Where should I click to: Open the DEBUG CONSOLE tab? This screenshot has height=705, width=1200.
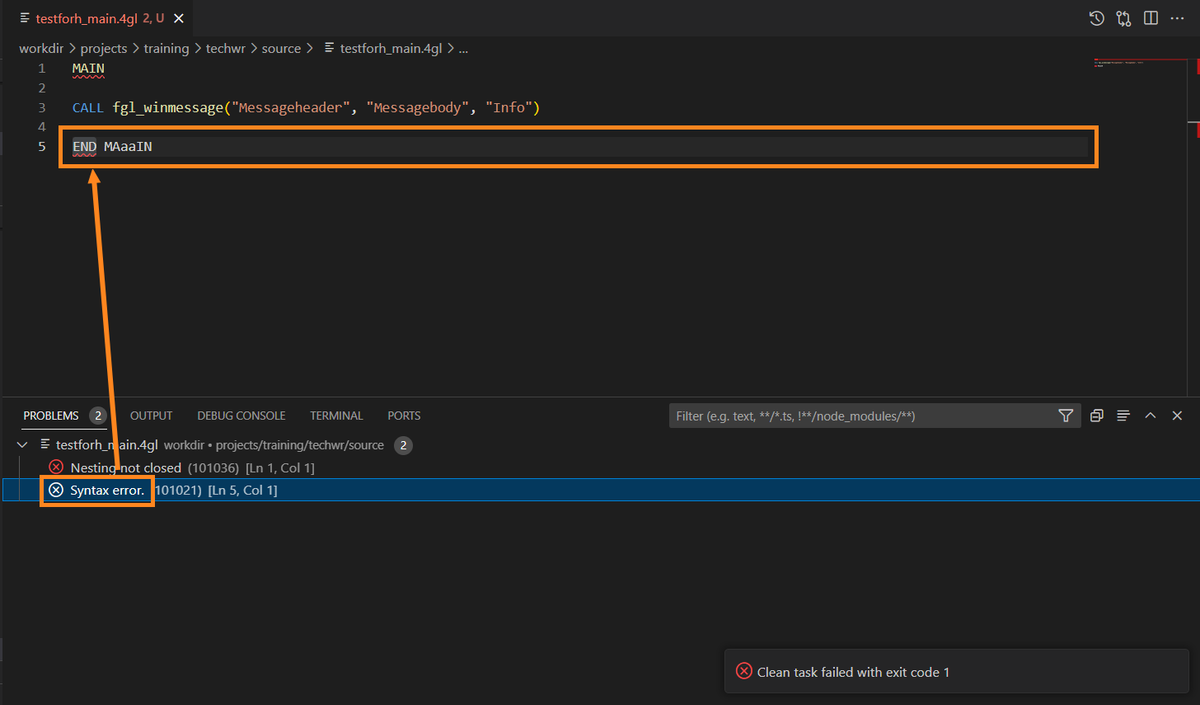point(241,416)
